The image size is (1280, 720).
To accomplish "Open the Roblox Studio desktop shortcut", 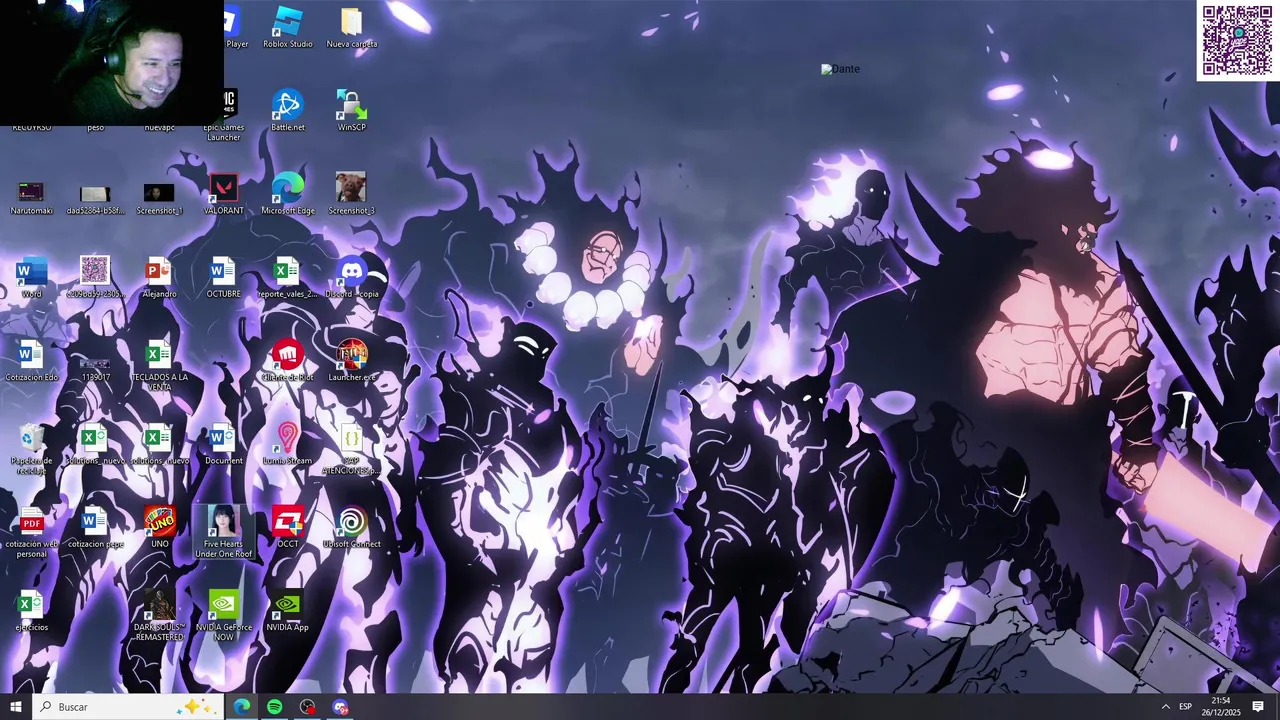I will point(288,27).
